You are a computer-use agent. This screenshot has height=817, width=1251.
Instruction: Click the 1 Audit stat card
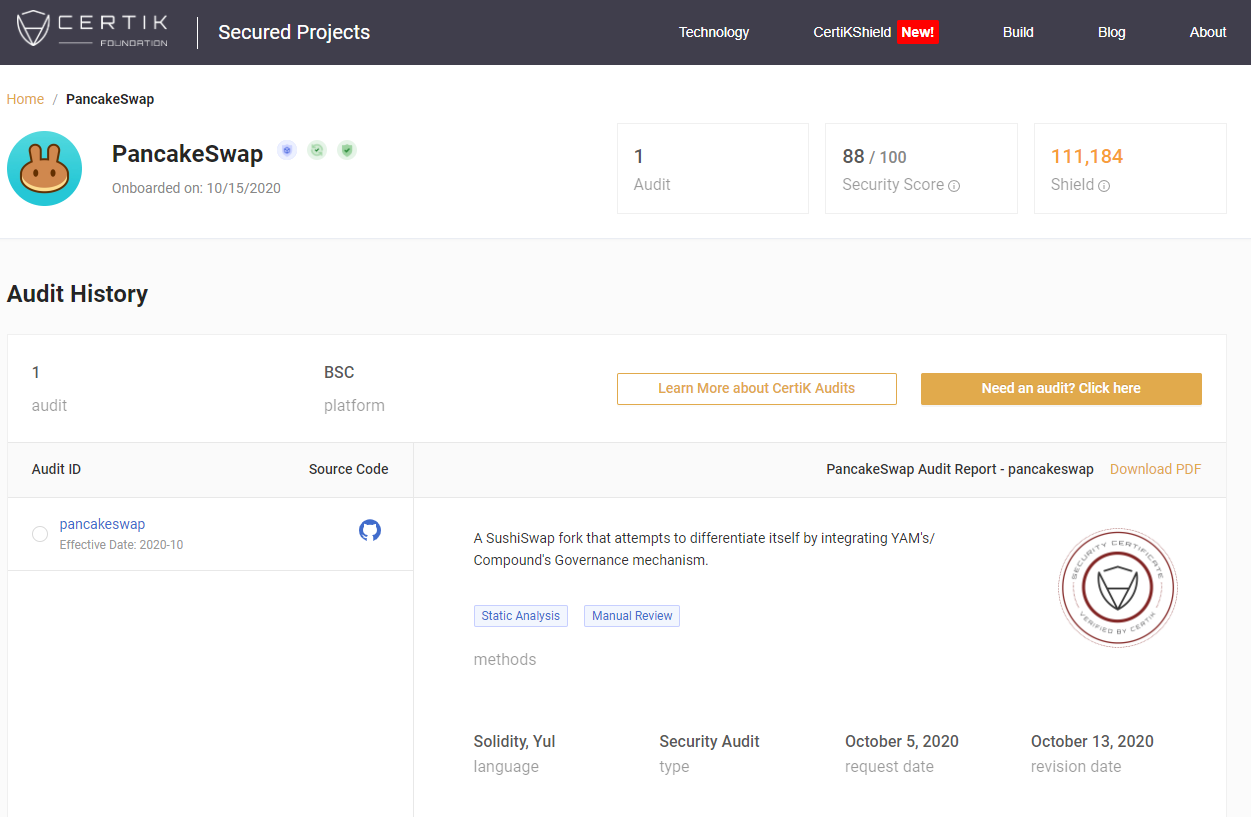[x=712, y=168]
